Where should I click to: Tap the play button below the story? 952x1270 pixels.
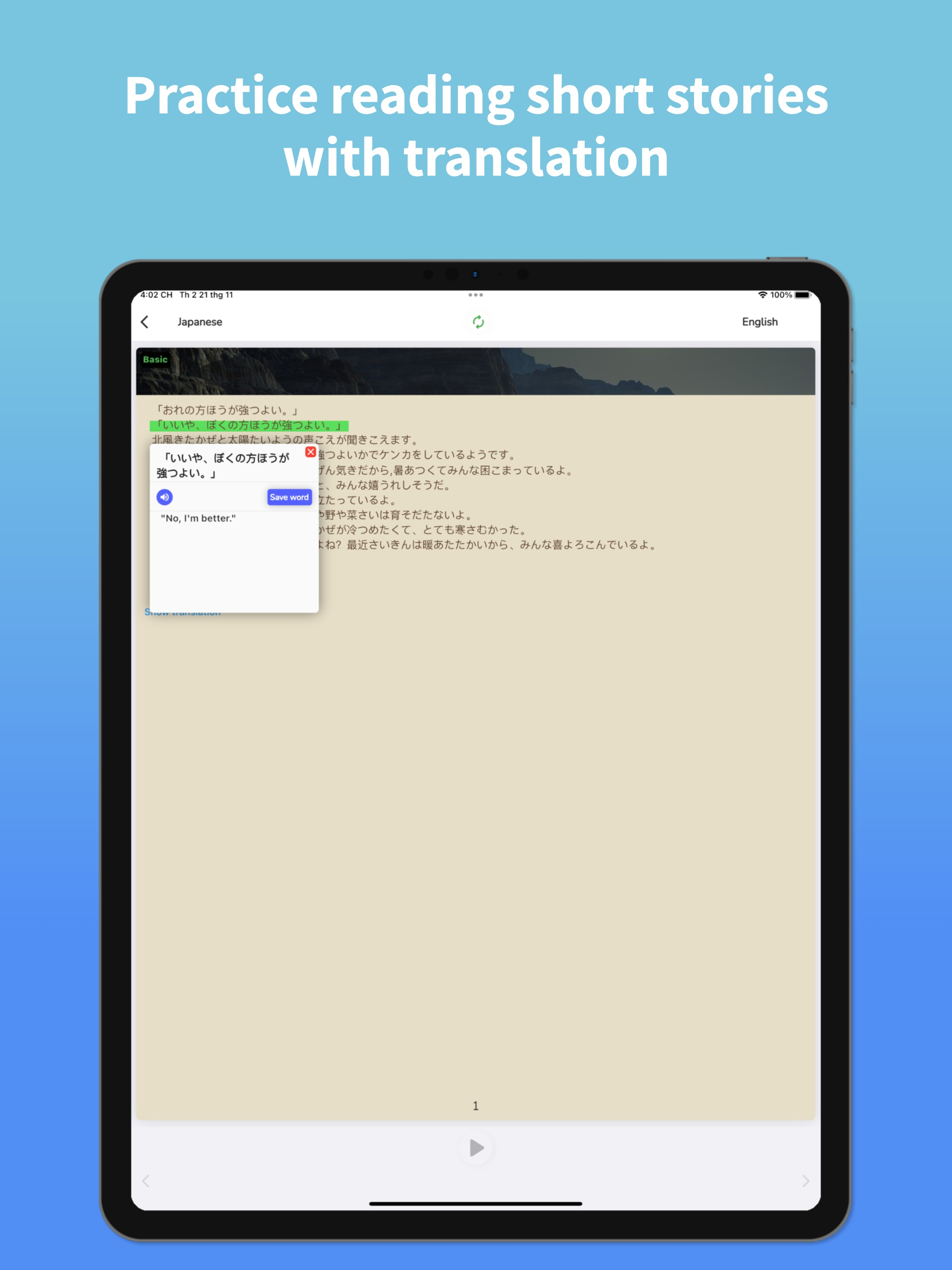476,1148
